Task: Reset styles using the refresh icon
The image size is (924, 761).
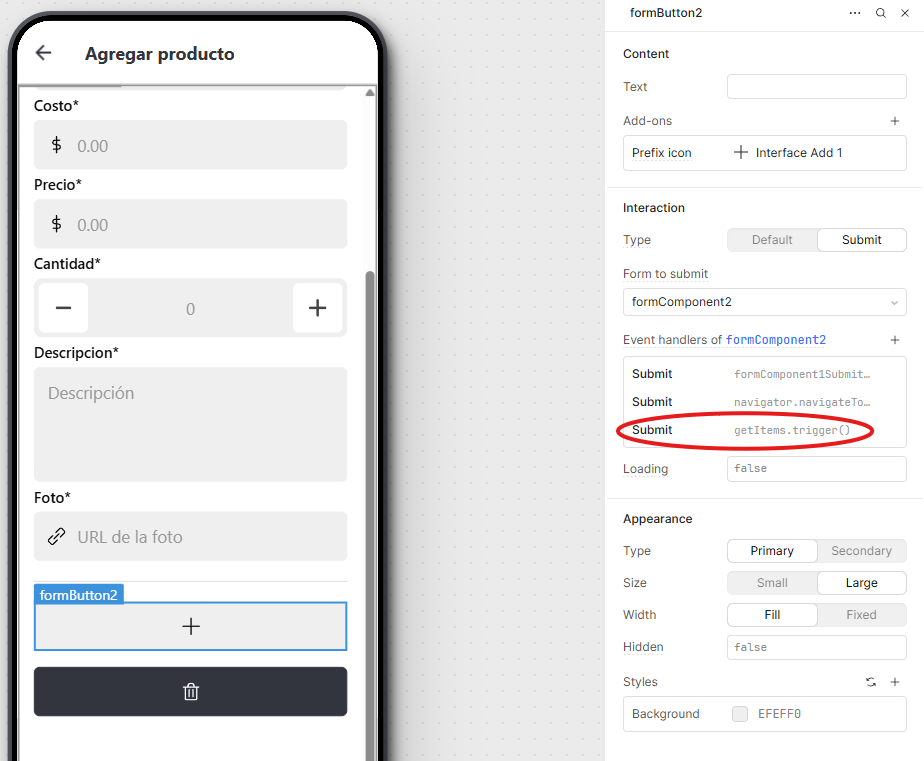Action: coord(870,682)
